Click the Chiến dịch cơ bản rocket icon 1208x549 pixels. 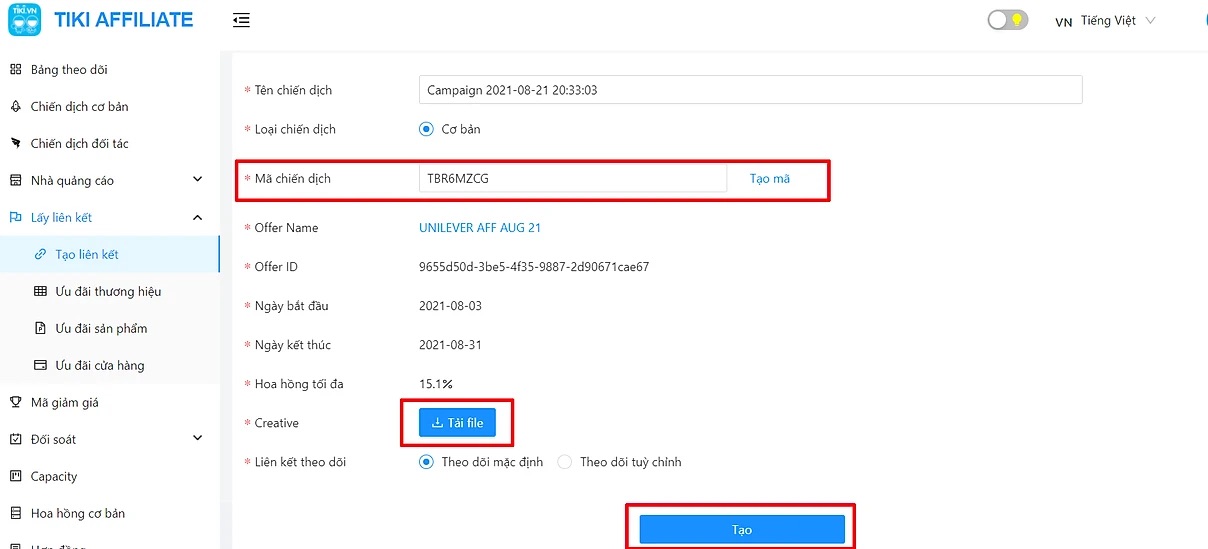pos(15,107)
